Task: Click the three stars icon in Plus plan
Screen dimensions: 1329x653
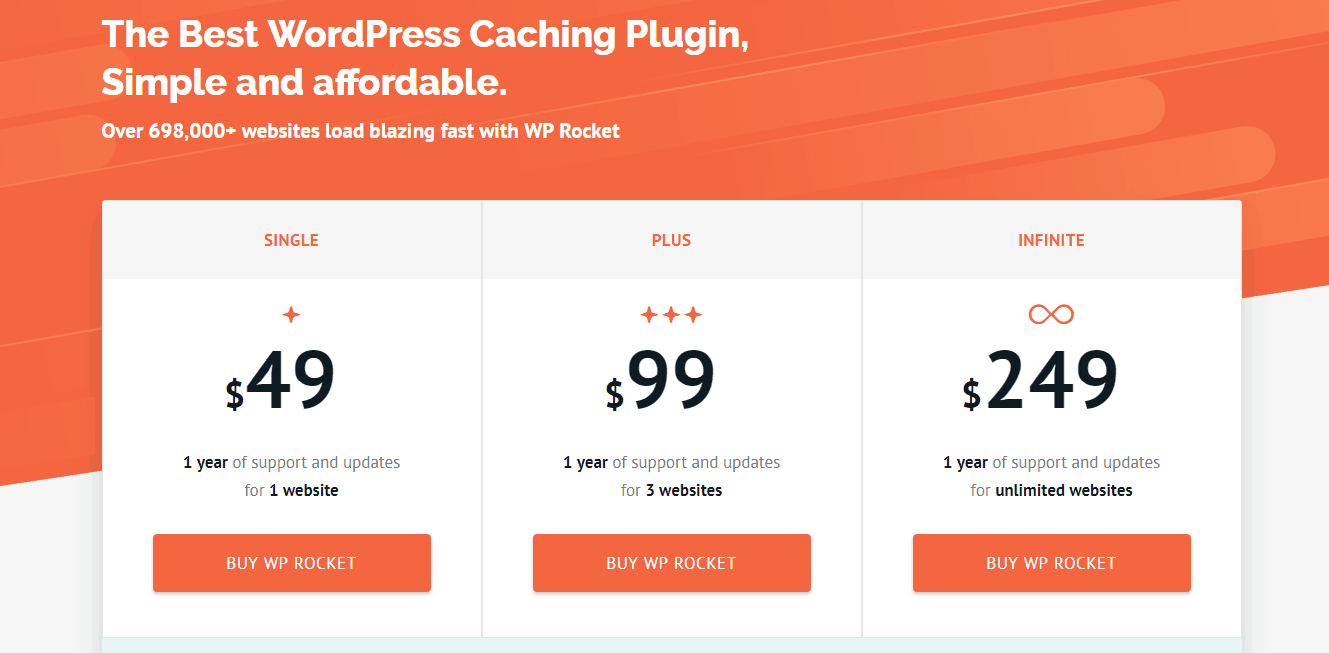Action: 671,315
